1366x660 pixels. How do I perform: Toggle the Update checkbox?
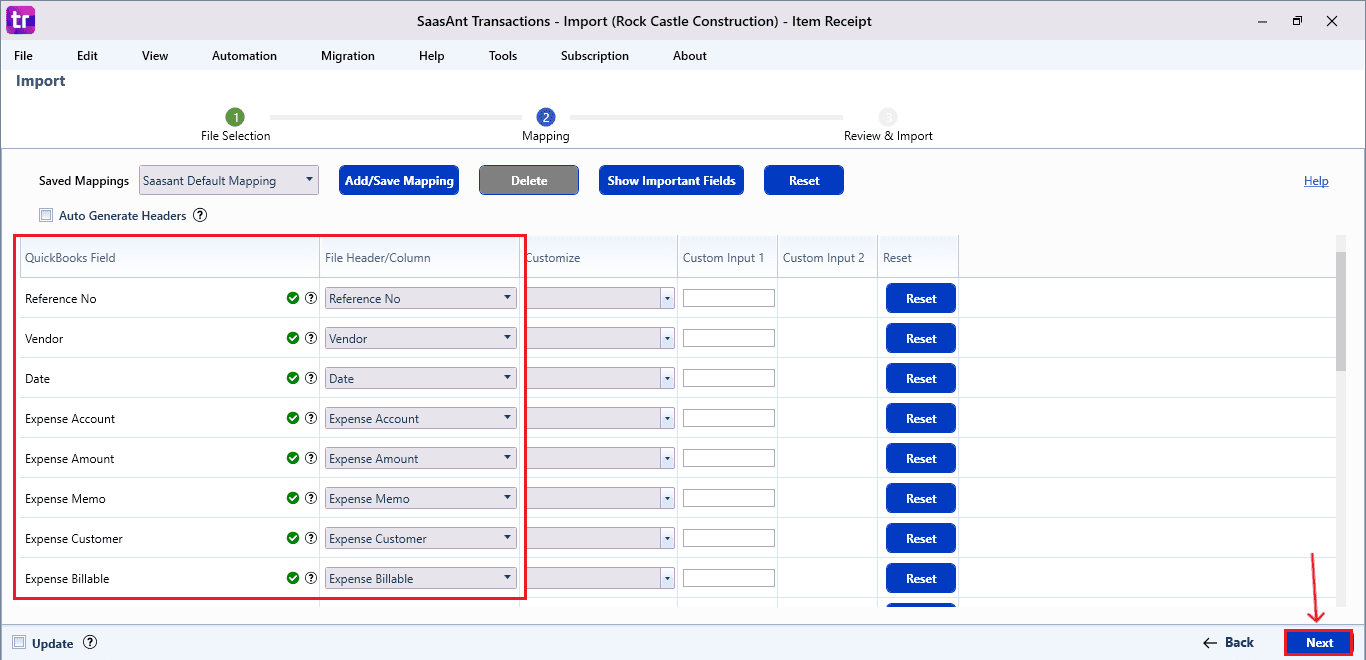click(x=19, y=643)
